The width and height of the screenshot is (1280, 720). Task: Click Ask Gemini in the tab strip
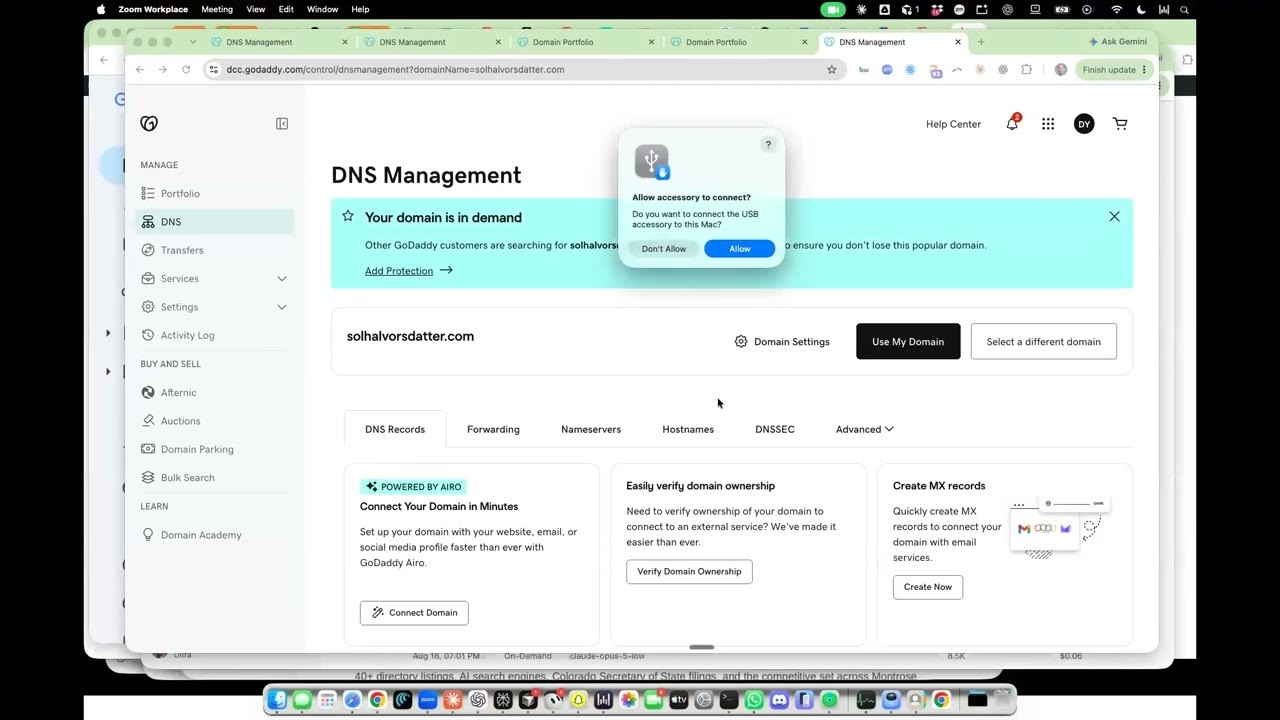click(x=1118, y=42)
